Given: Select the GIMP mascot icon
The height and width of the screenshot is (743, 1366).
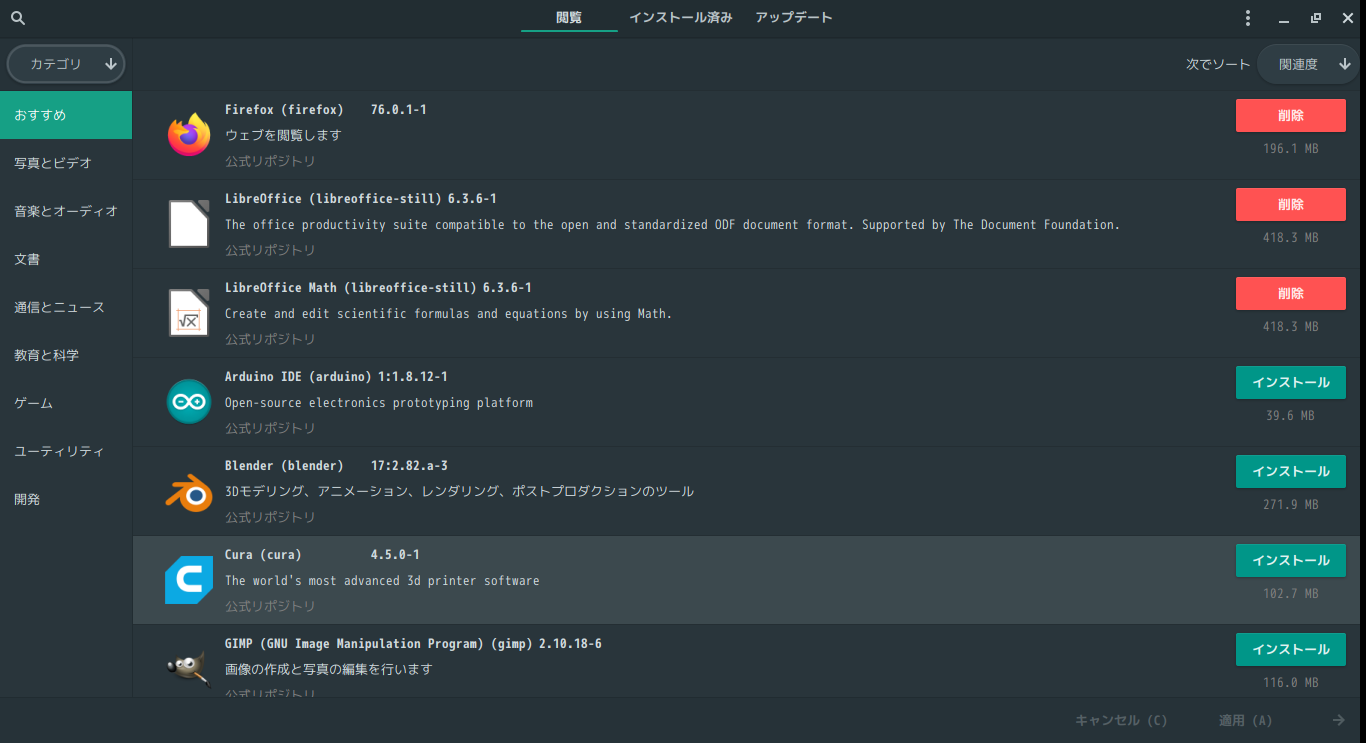Looking at the screenshot, I should [189, 668].
